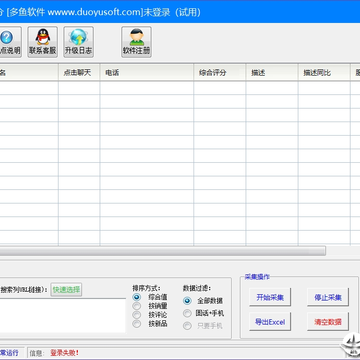Select the 按销量 sort option
The width and height of the screenshot is (360, 360).
point(137,306)
